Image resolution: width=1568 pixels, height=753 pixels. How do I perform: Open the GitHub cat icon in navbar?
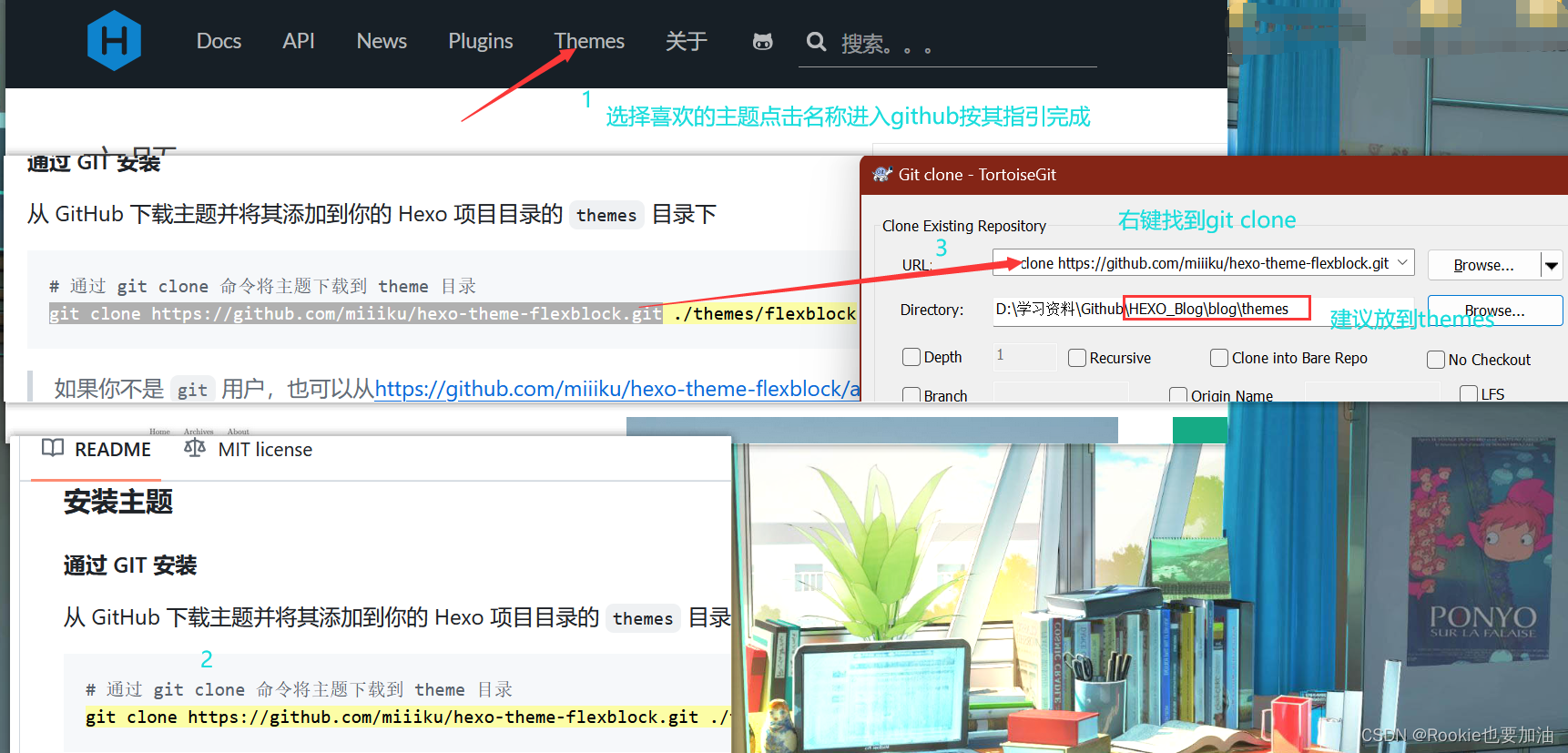[x=763, y=42]
